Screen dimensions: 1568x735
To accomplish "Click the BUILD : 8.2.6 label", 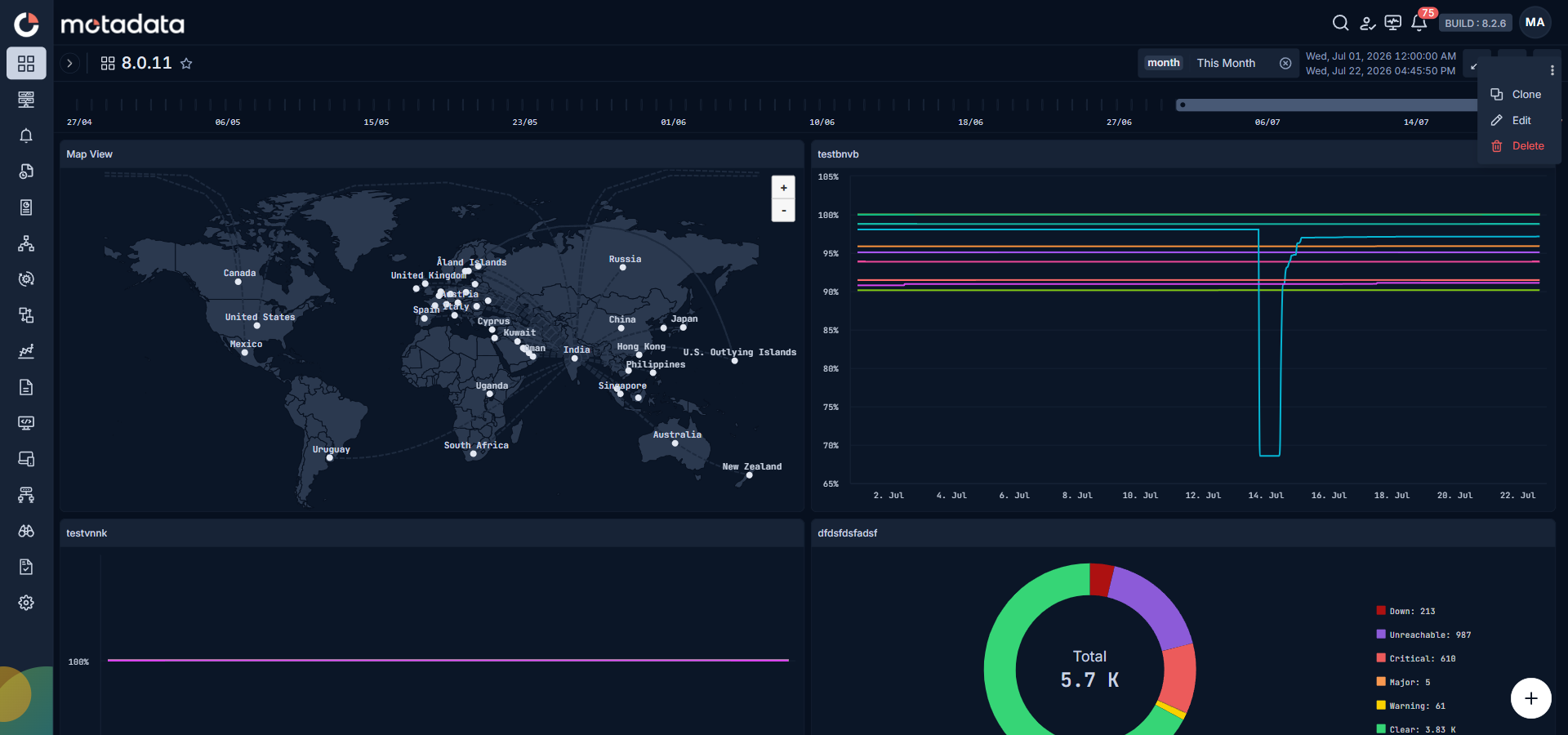I will [x=1475, y=24].
